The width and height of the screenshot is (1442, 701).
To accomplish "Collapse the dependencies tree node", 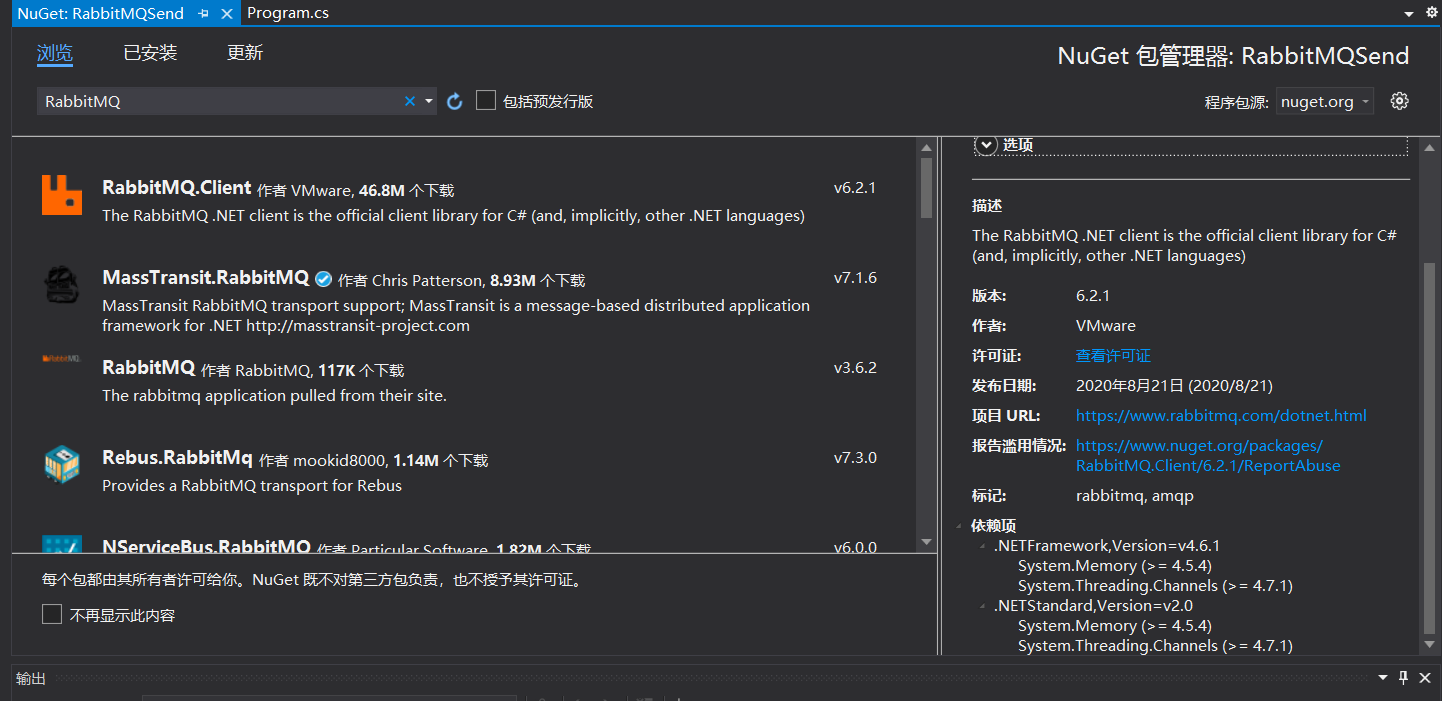I will [x=960, y=526].
